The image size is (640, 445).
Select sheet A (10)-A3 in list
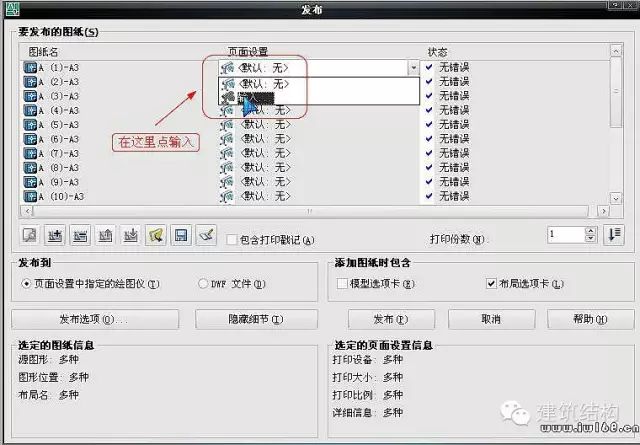60,196
